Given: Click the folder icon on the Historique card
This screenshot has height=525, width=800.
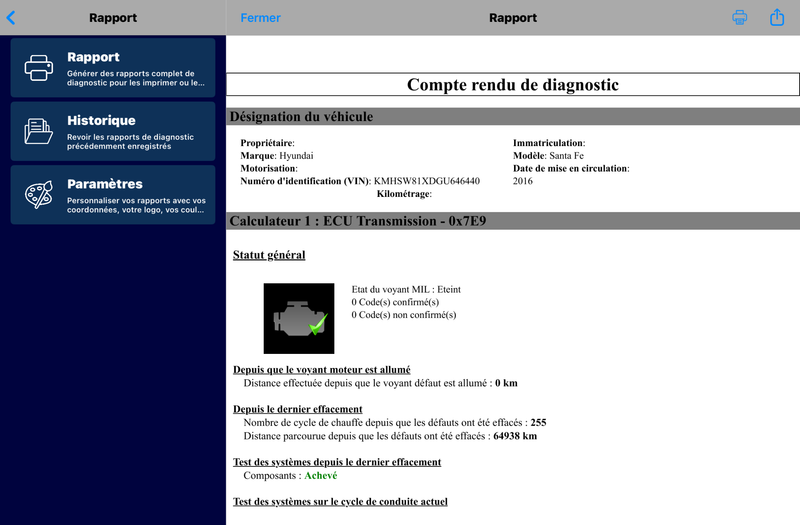Looking at the screenshot, I should pyautogui.click(x=39, y=131).
